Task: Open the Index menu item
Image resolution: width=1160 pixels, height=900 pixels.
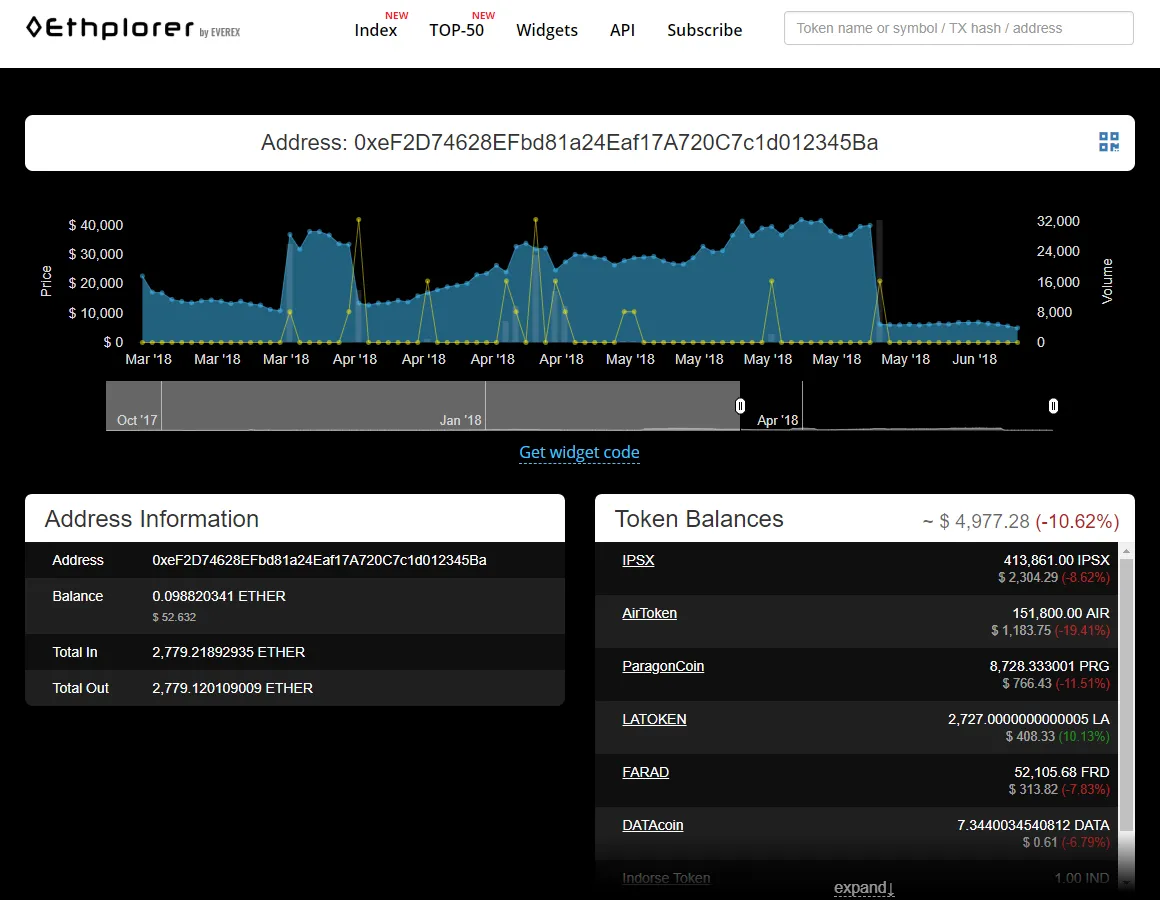Action: point(376,30)
